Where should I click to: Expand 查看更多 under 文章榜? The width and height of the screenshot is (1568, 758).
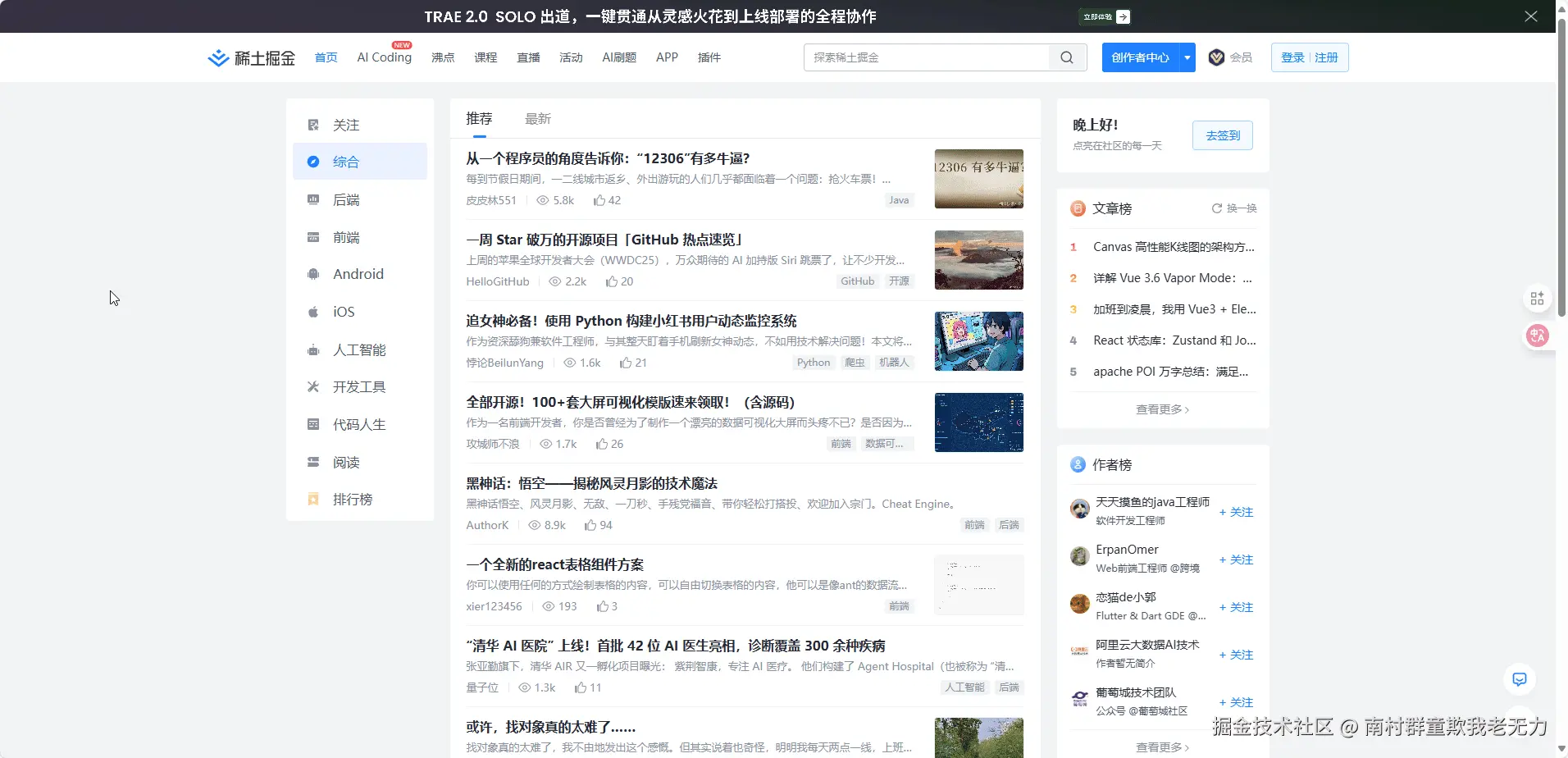tap(1162, 409)
